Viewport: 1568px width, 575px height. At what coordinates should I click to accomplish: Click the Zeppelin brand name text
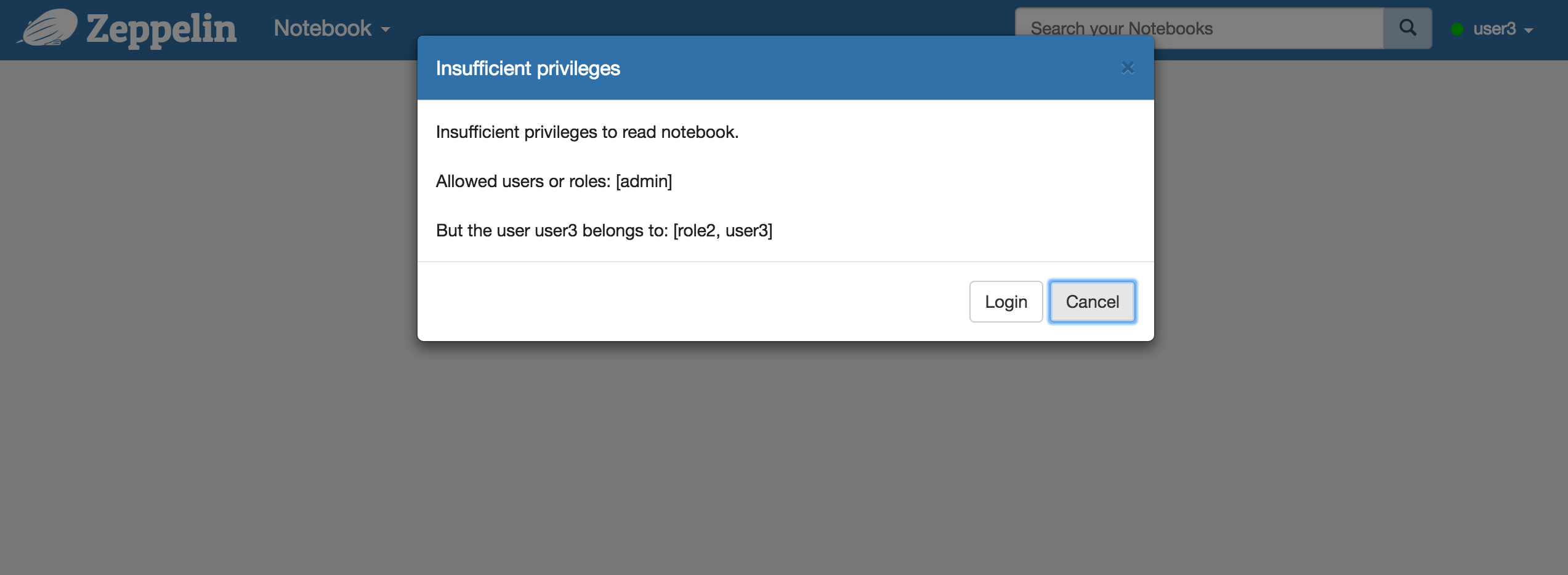click(x=161, y=29)
